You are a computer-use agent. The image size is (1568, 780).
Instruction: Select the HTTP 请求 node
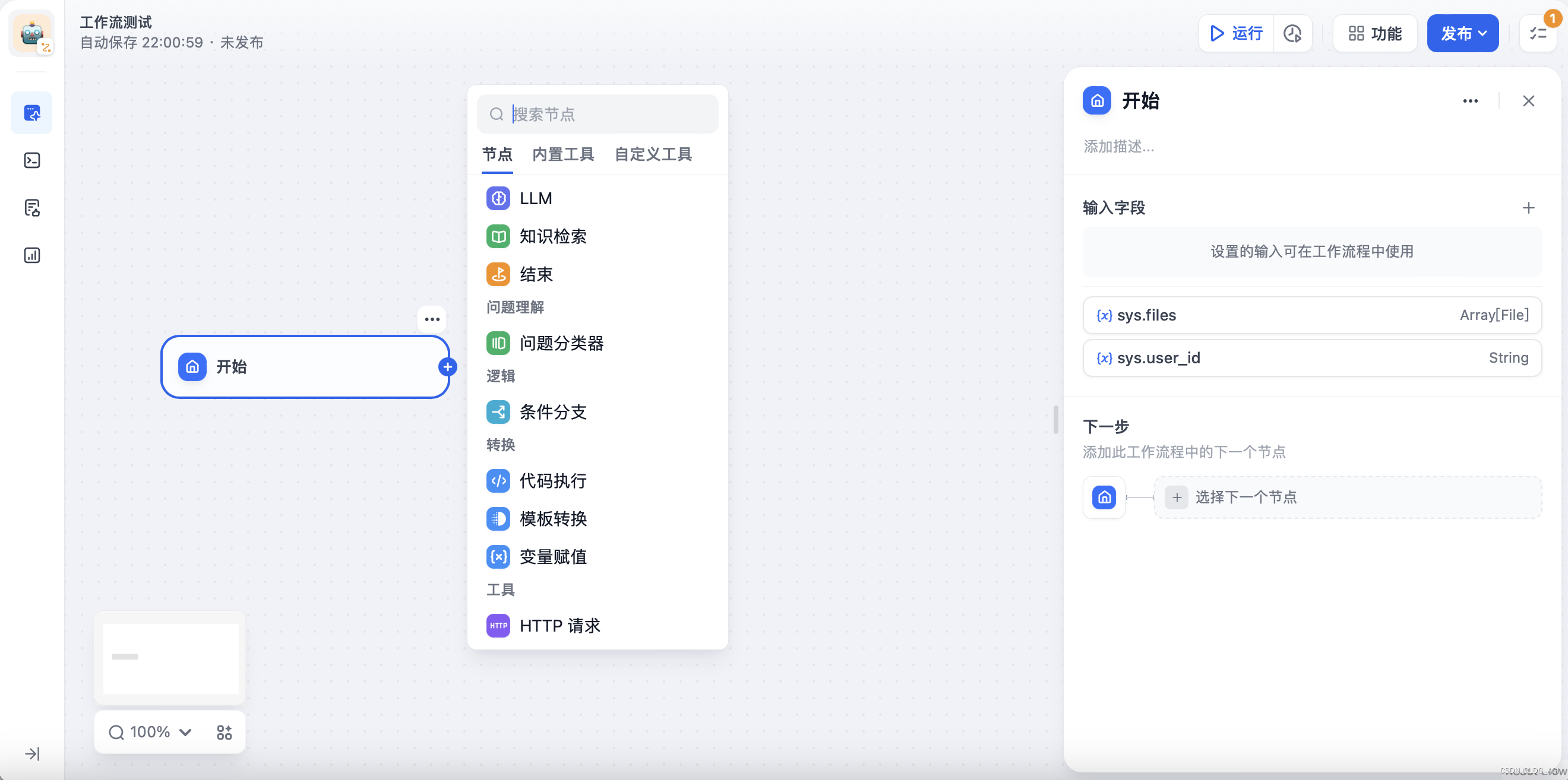pos(560,625)
